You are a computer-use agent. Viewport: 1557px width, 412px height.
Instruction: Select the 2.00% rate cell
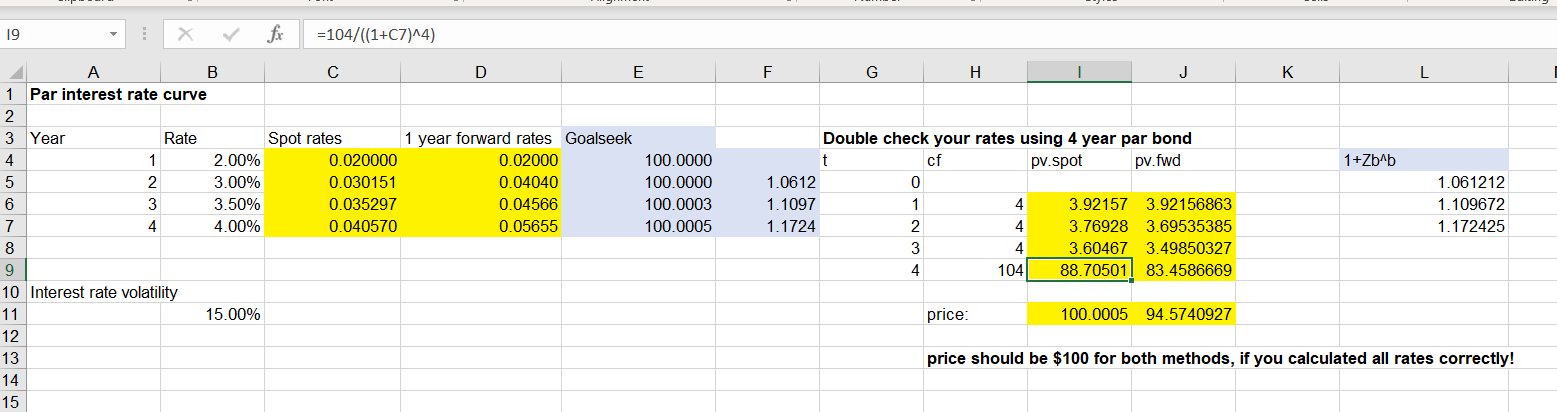point(212,160)
